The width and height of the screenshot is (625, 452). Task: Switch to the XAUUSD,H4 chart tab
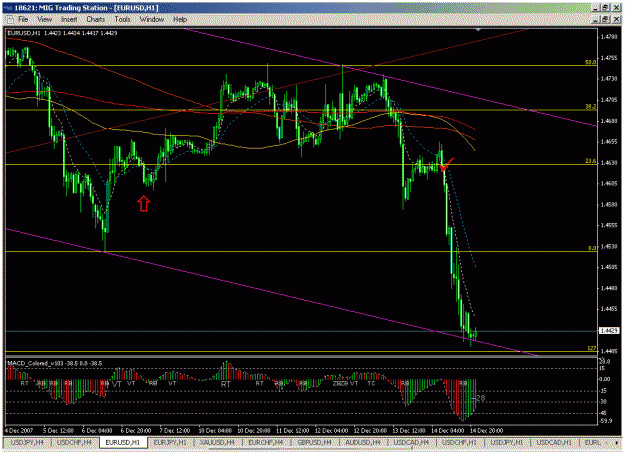tap(217, 442)
